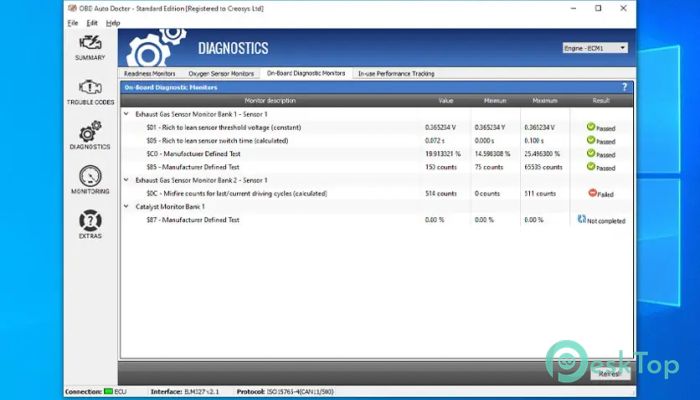Click the 19.913321 % value cell
Viewport: 700px width, 400px height.
(x=442, y=154)
